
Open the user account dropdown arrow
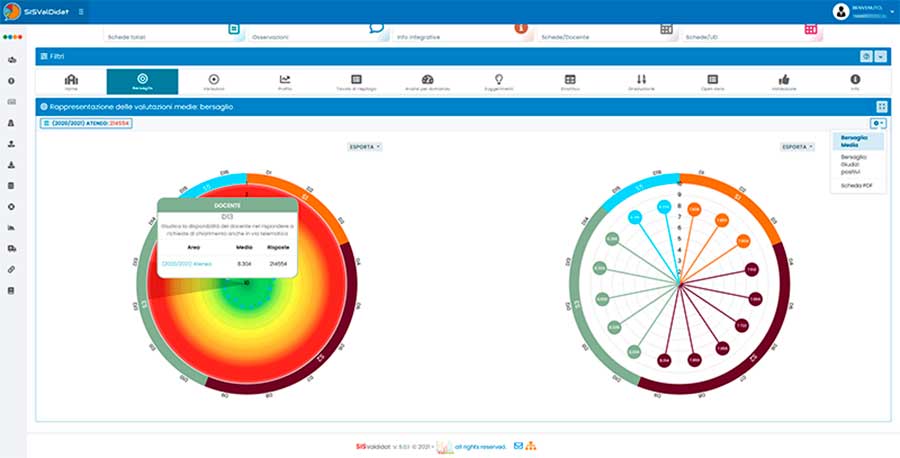click(x=892, y=11)
